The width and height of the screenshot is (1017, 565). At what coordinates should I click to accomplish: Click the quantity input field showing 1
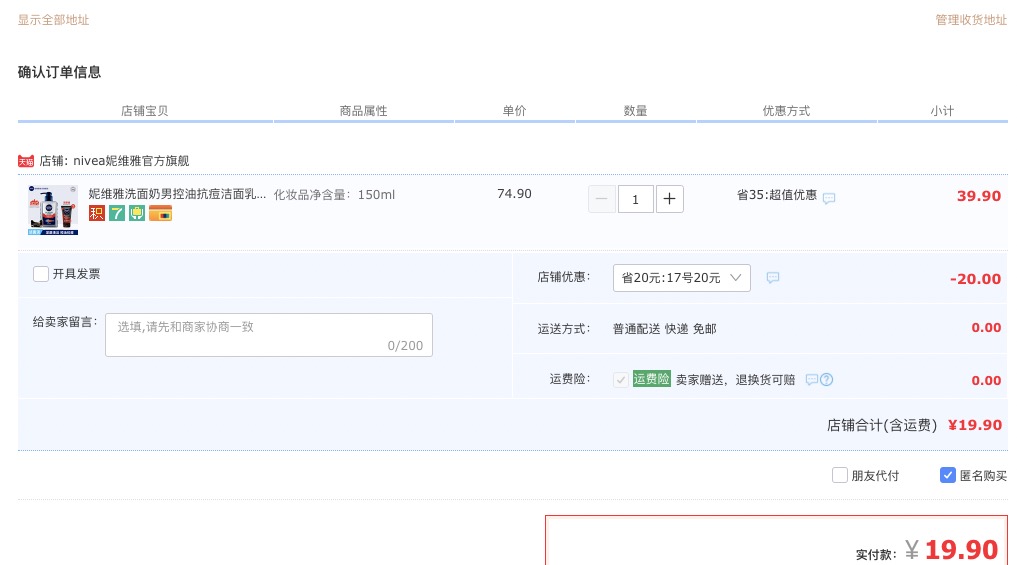click(x=636, y=199)
